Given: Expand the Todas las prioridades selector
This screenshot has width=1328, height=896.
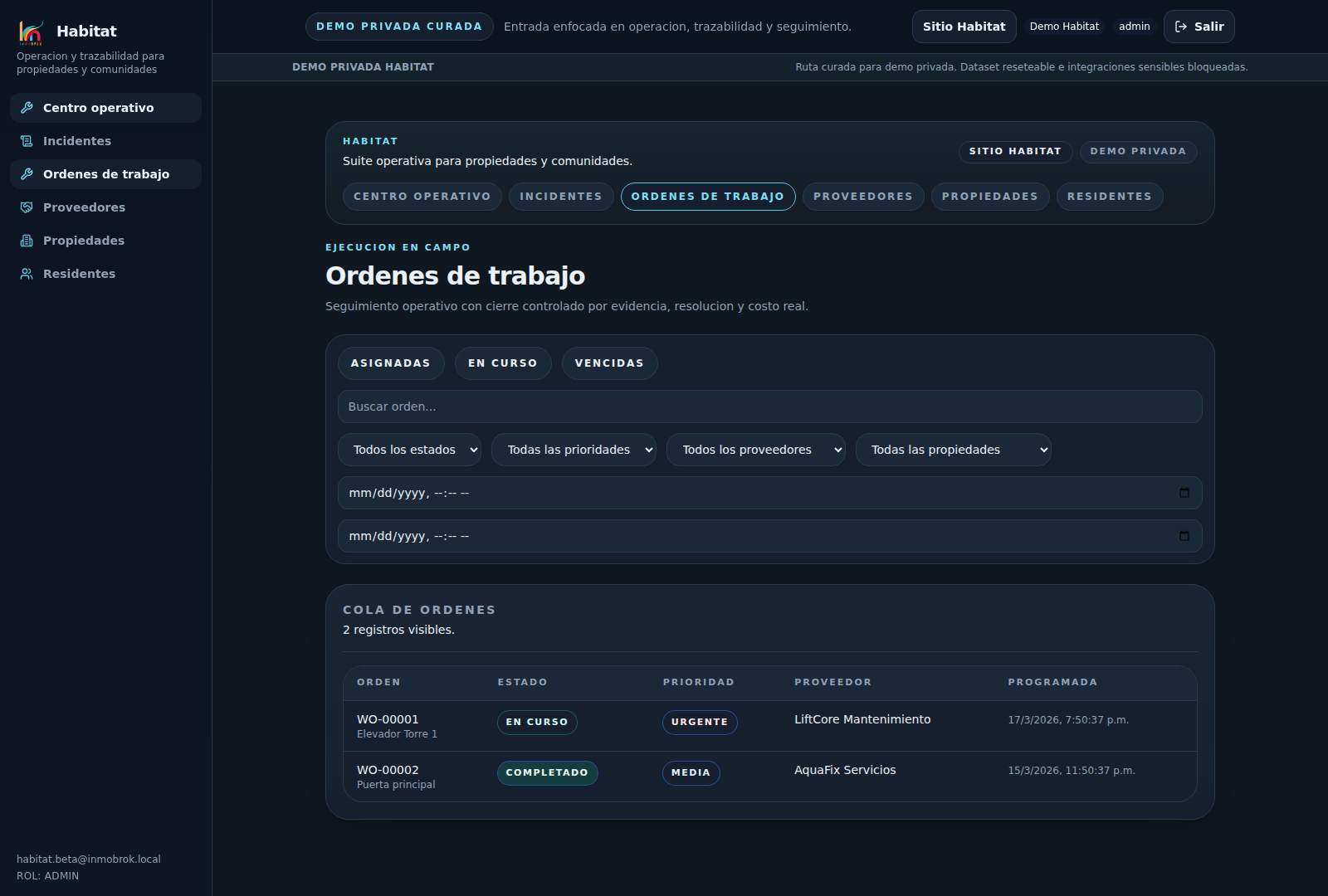Looking at the screenshot, I should [x=574, y=449].
